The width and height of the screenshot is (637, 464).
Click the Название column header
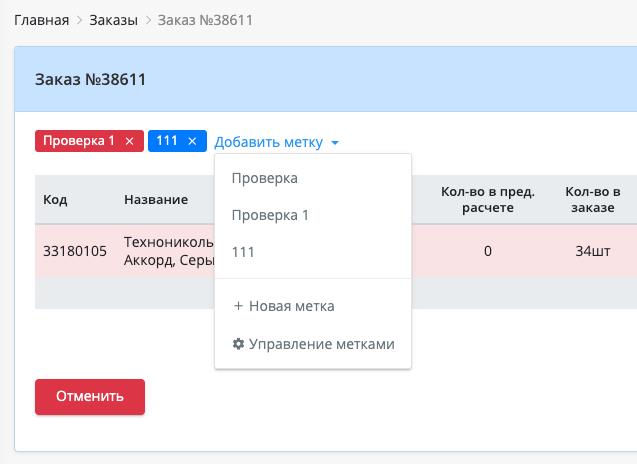tap(156, 200)
